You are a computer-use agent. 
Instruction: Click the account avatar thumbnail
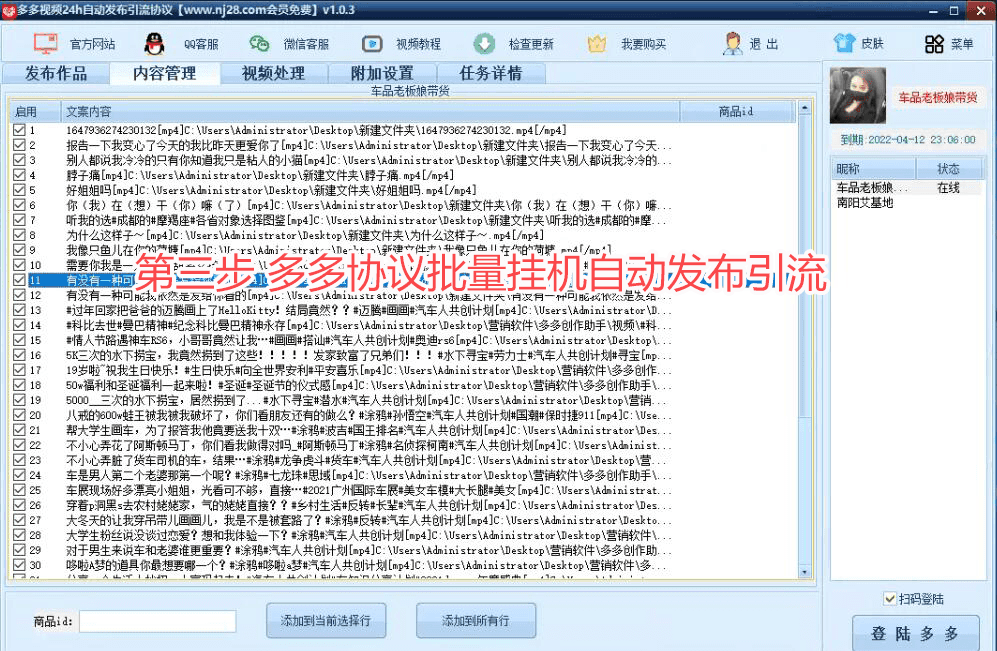[858, 95]
